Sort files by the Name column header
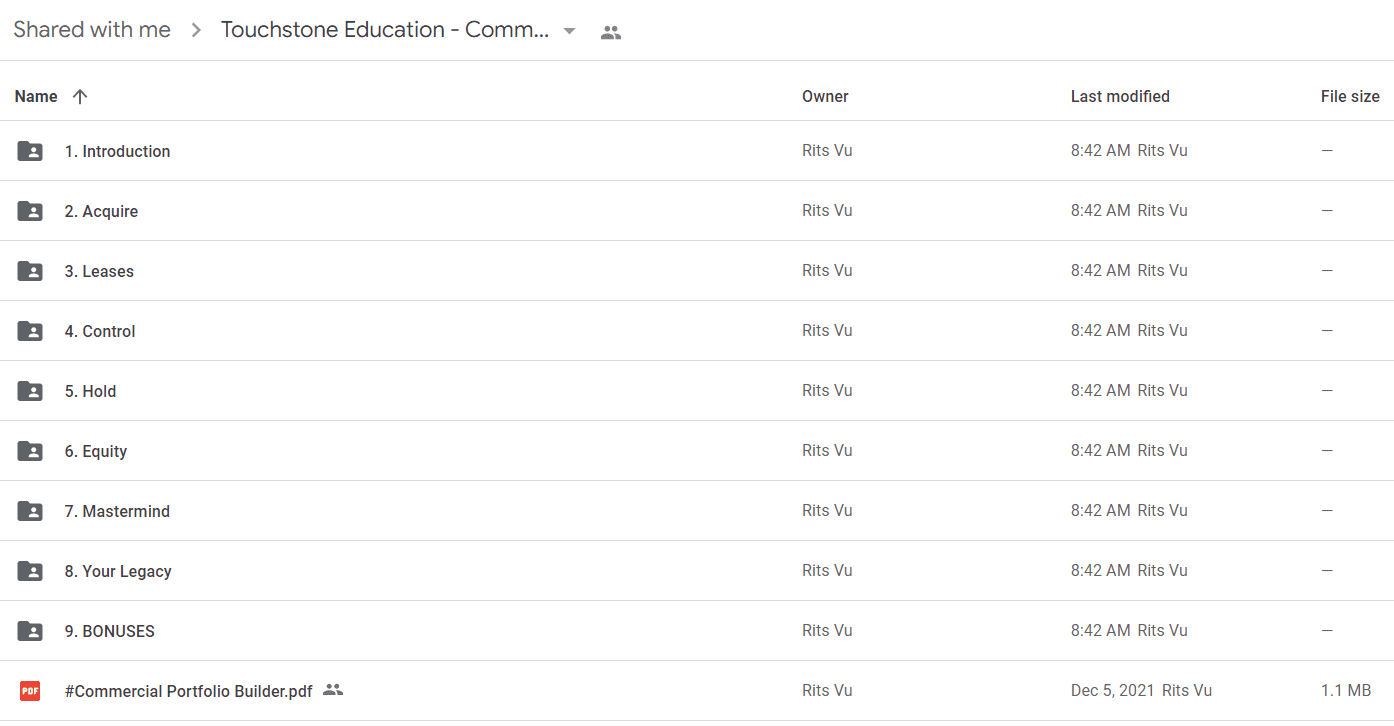The height and width of the screenshot is (726, 1394). pyautogui.click(x=36, y=97)
